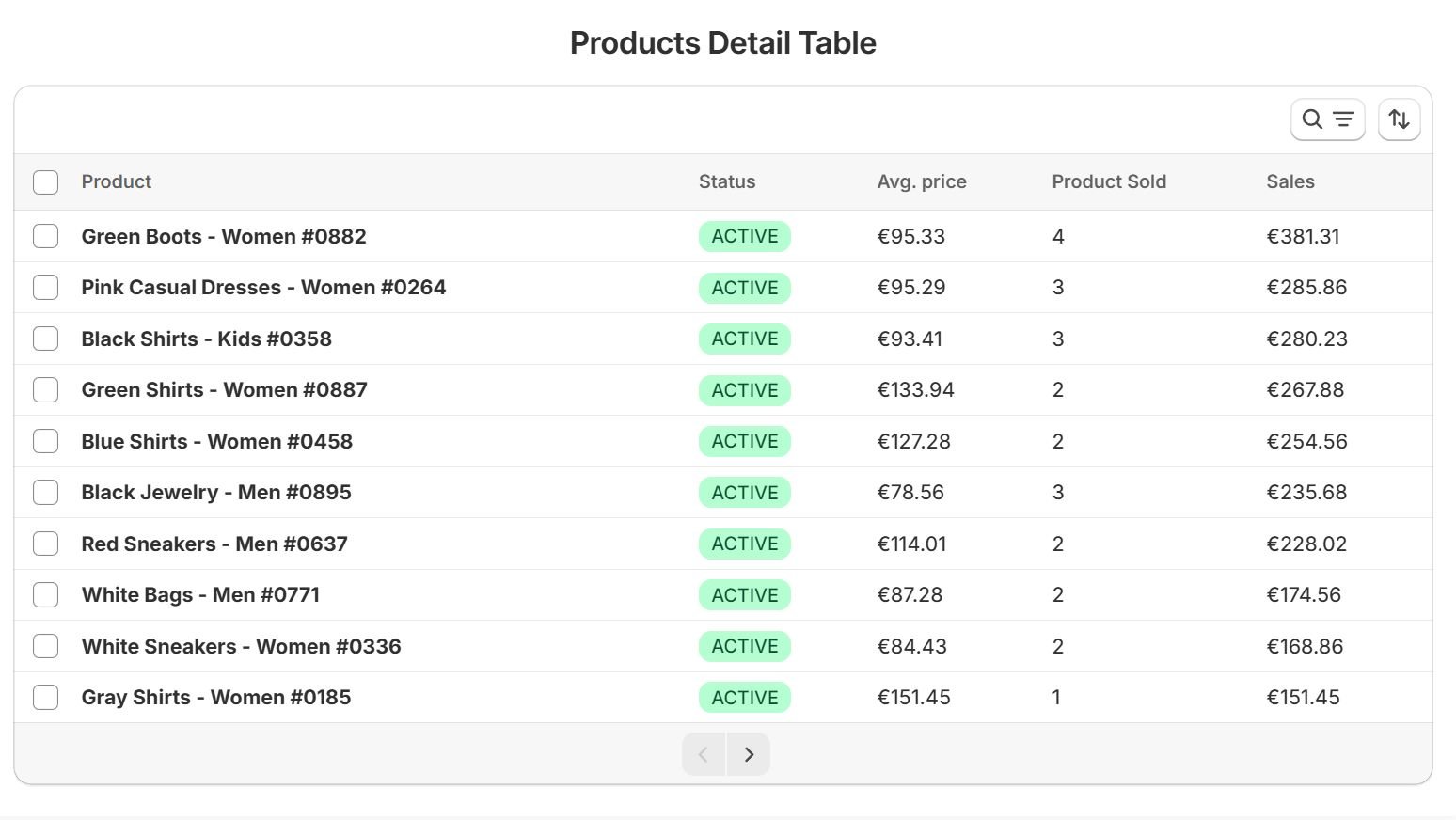Click the ACTIVE badge for Black Shirts - Kids
This screenshot has height=820, width=1456.
click(x=744, y=339)
